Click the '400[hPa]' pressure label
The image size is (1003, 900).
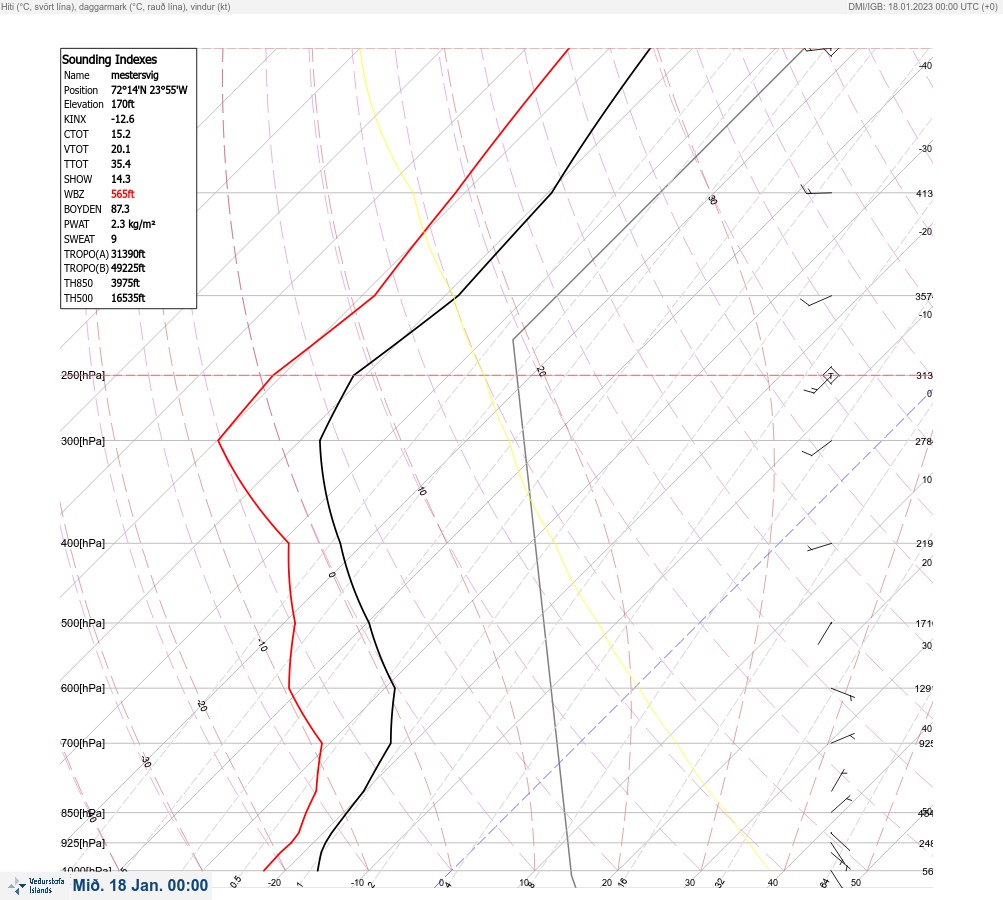click(x=83, y=543)
